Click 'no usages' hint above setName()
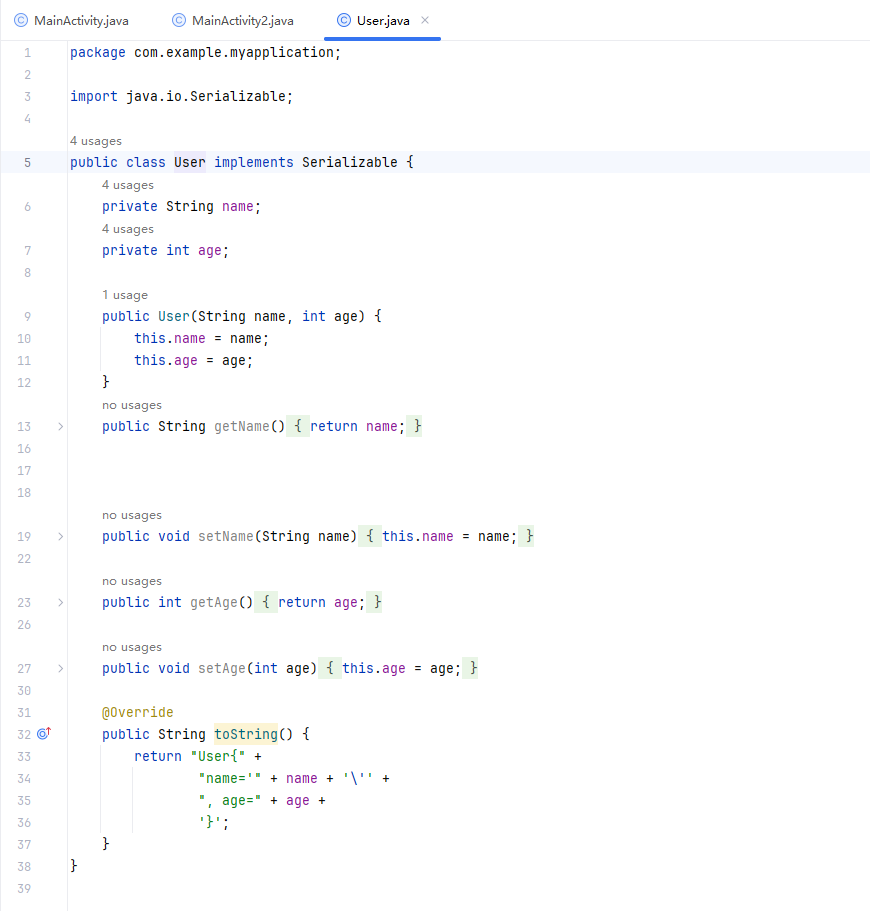 (x=132, y=515)
